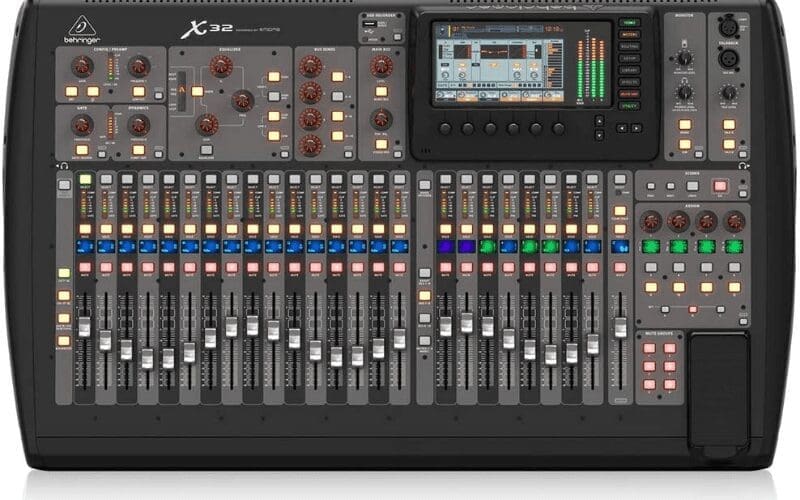
Task: Click the first channel's blue scribble display
Action: (x=85, y=247)
